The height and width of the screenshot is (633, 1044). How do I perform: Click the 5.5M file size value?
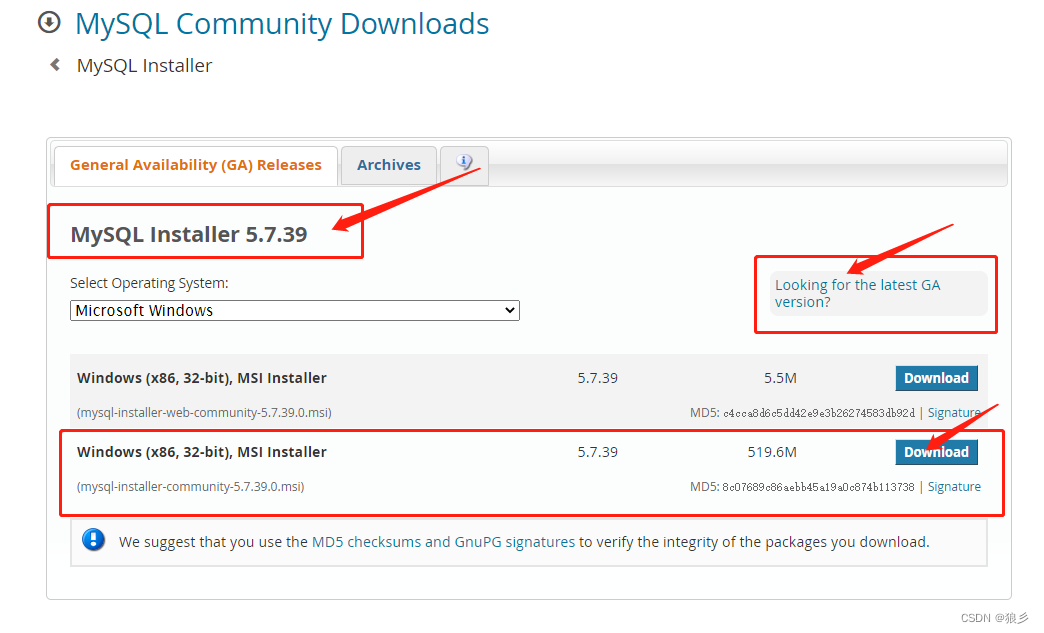[780, 378]
